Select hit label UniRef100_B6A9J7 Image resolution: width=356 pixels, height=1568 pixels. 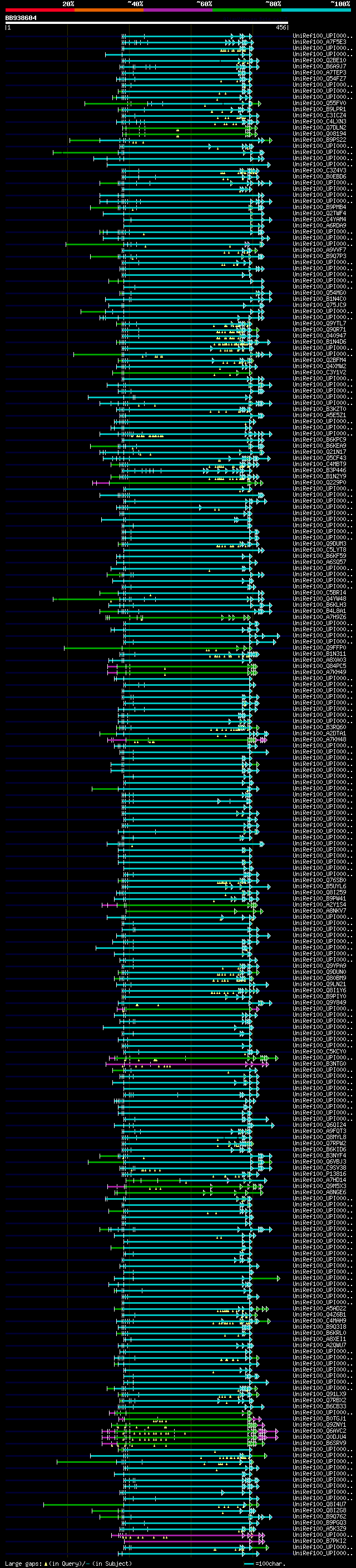tap(319, 67)
